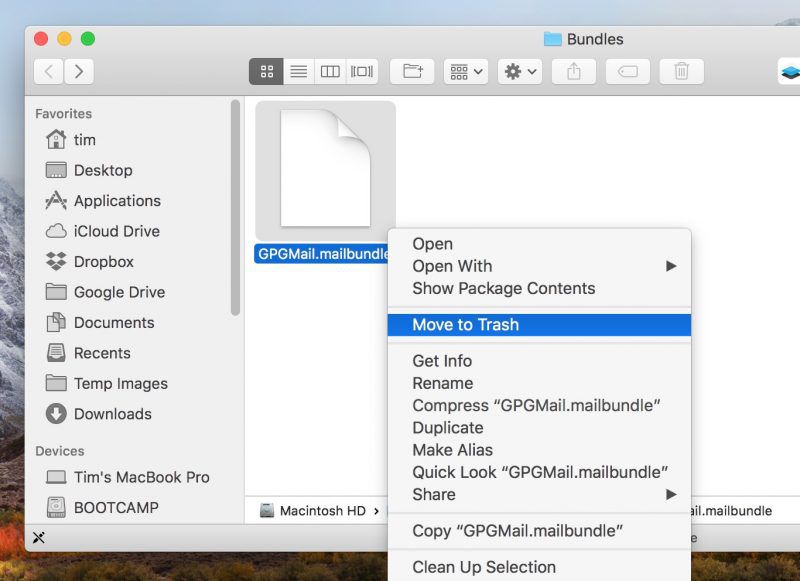The width and height of the screenshot is (800, 581).
Task: Click Get Info in the context menu
Action: (x=441, y=361)
